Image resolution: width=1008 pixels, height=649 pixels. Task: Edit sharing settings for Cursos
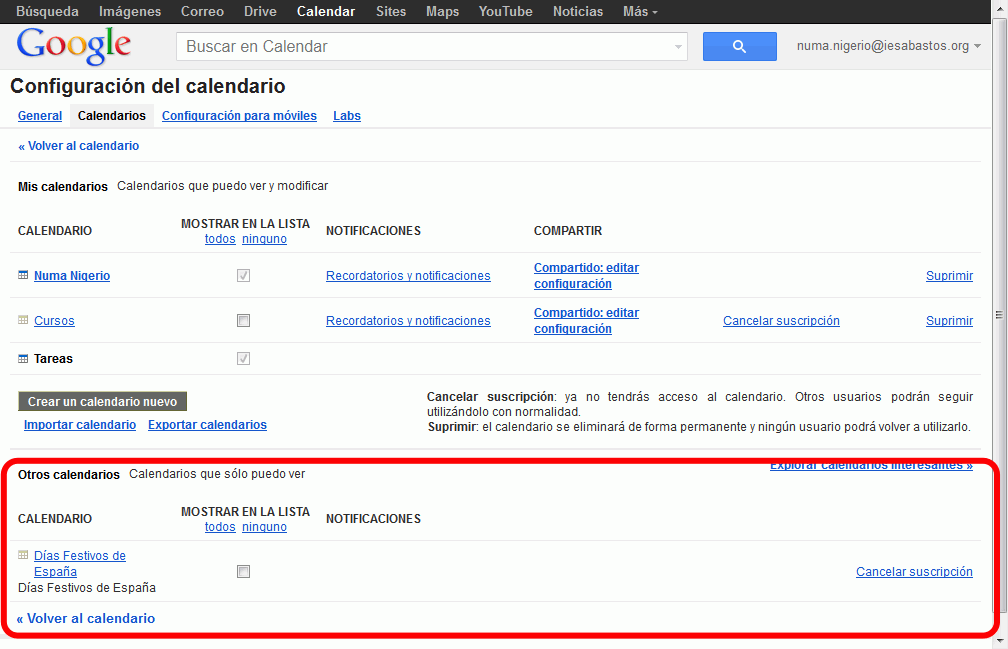[x=586, y=321]
